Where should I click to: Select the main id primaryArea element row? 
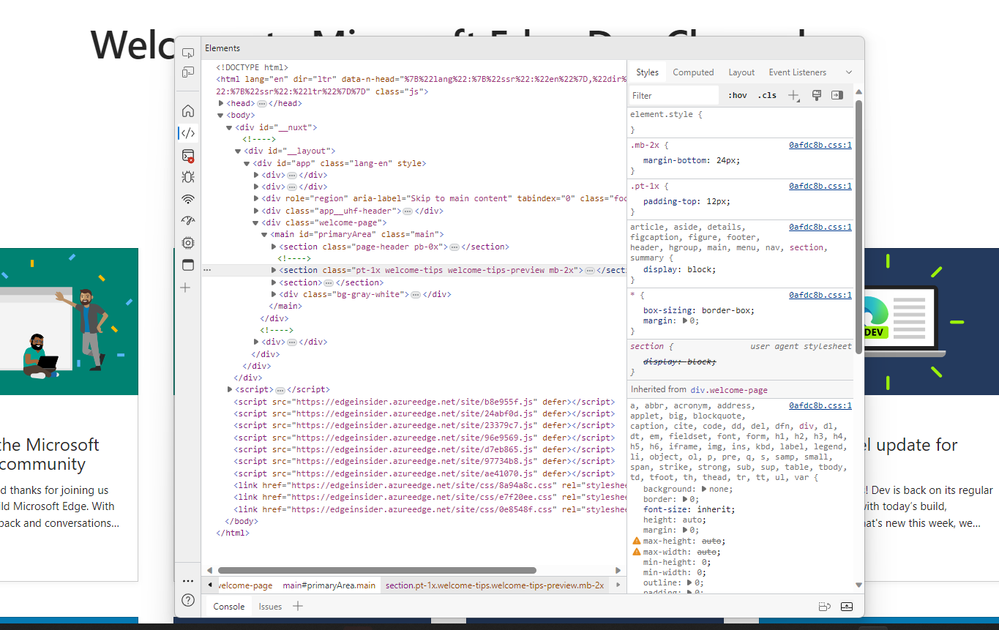click(x=357, y=234)
